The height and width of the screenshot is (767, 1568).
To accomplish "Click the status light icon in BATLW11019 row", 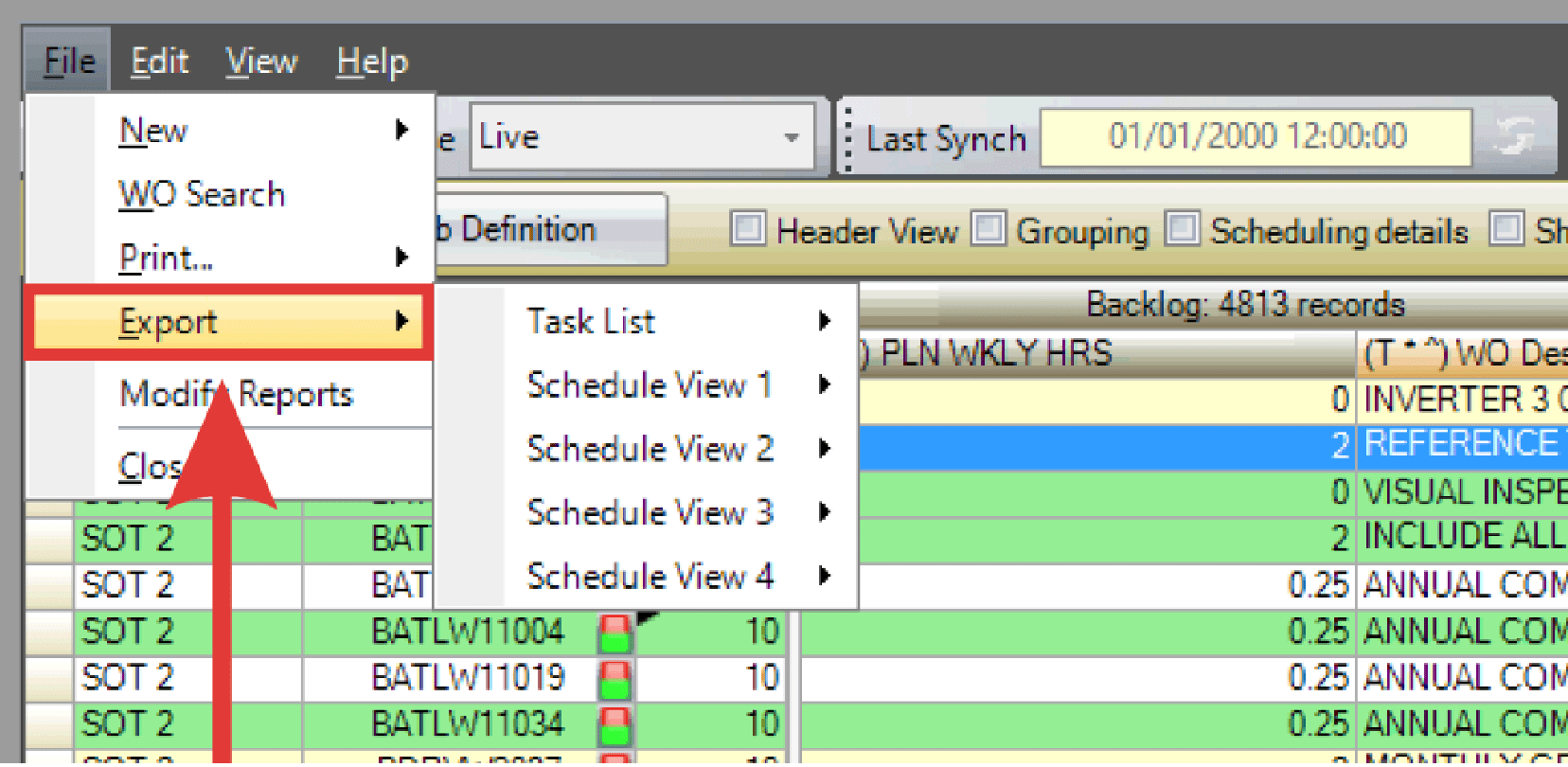I will [x=615, y=679].
